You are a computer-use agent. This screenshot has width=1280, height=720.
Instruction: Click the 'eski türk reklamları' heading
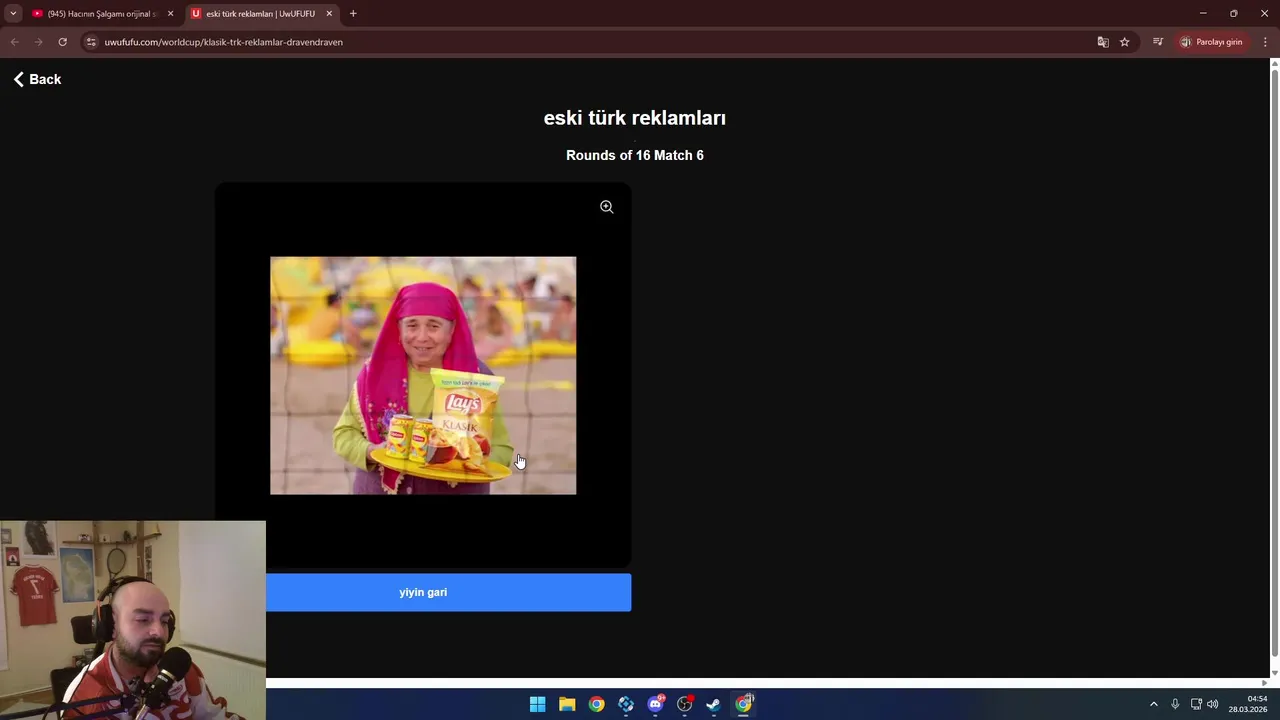tap(635, 118)
